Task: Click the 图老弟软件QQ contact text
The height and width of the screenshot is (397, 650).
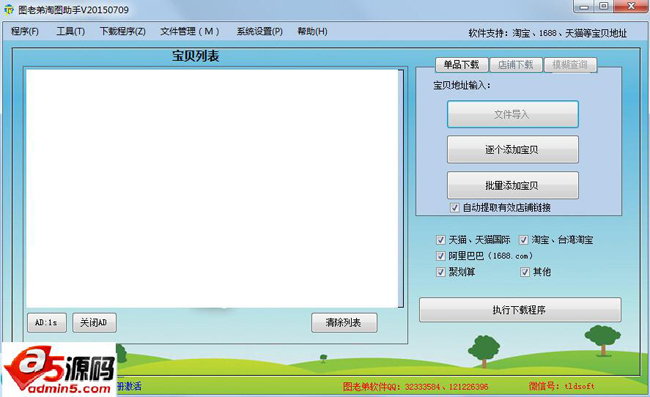Action: coord(415,387)
